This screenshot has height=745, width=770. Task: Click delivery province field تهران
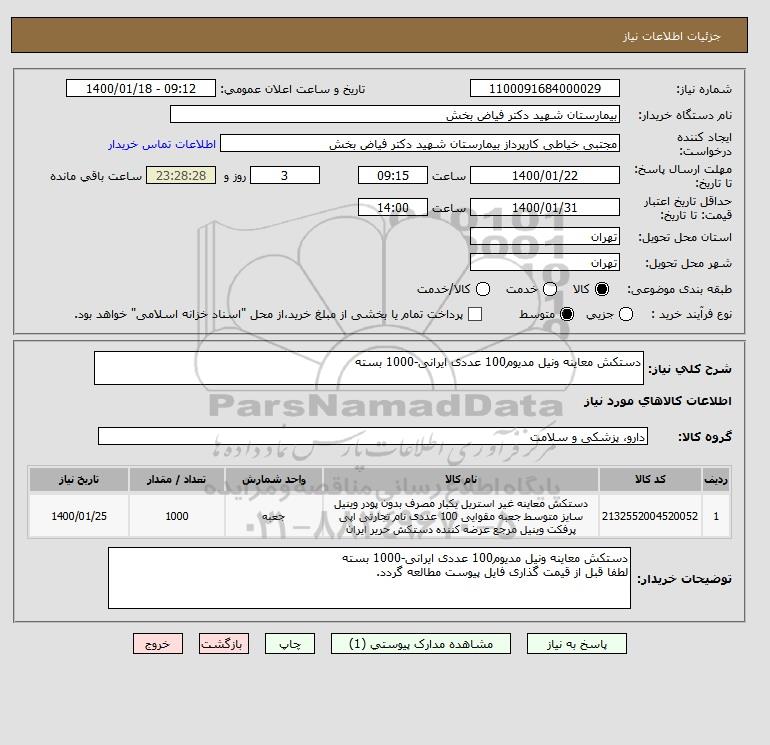click(x=545, y=237)
